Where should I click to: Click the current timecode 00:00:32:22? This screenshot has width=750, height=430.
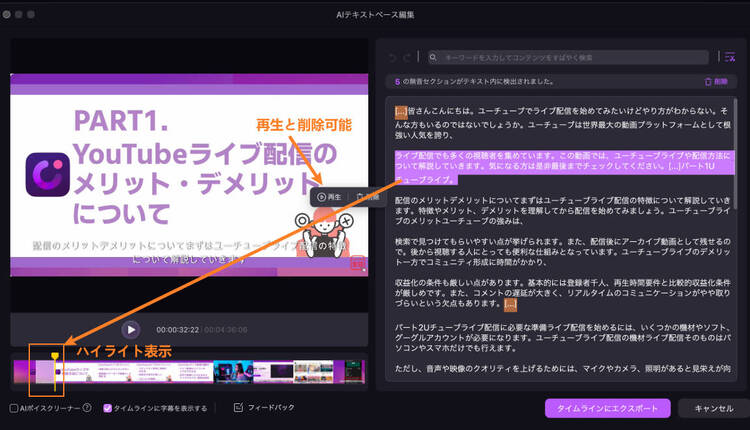(x=177, y=330)
